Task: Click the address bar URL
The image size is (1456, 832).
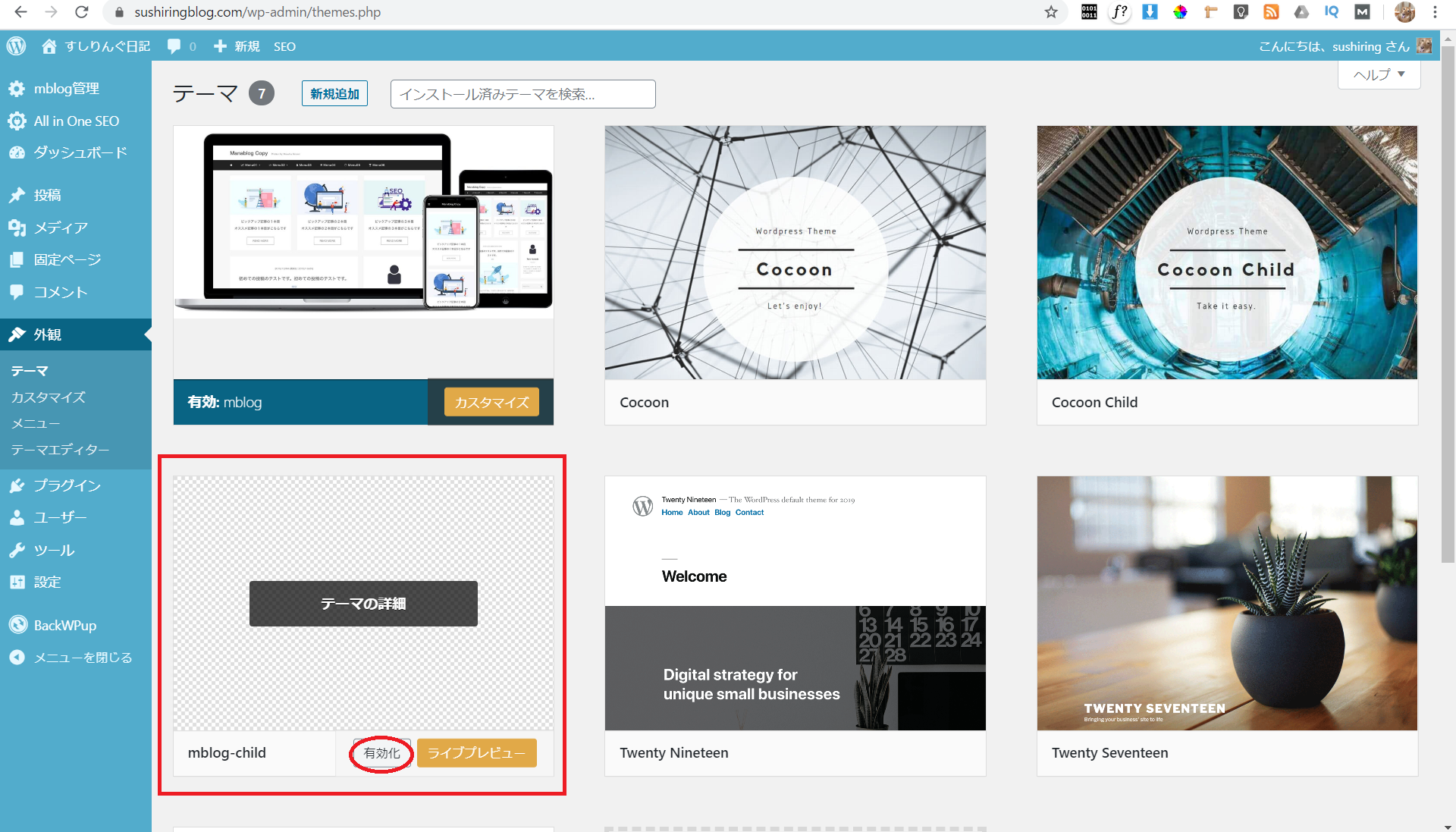Action: 258,12
